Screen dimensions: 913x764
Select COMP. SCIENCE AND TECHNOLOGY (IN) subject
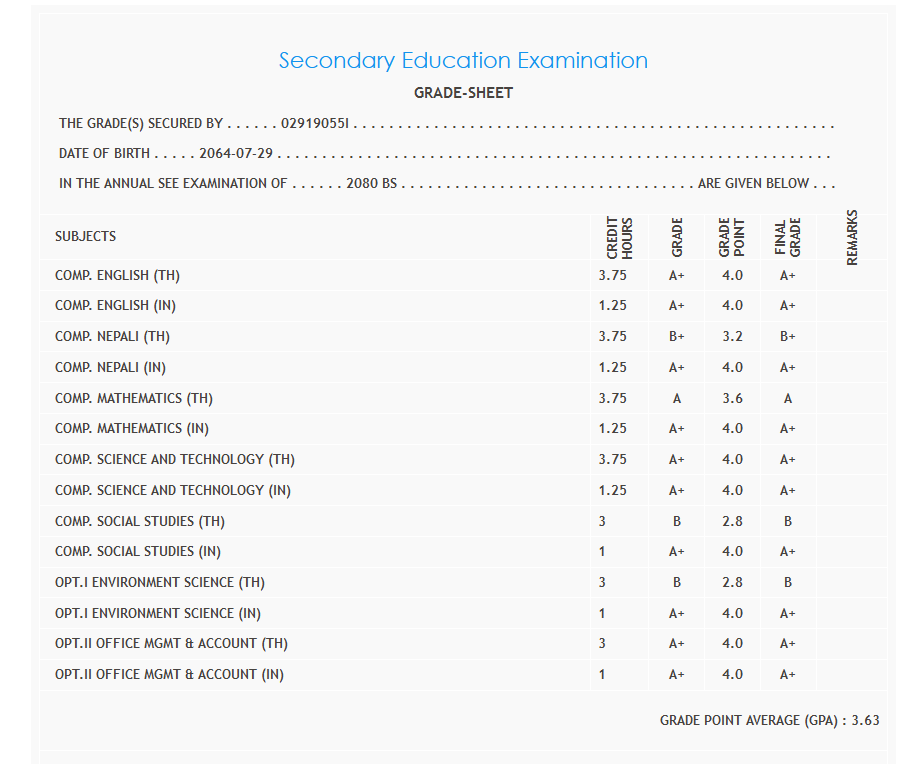pyautogui.click(x=173, y=490)
